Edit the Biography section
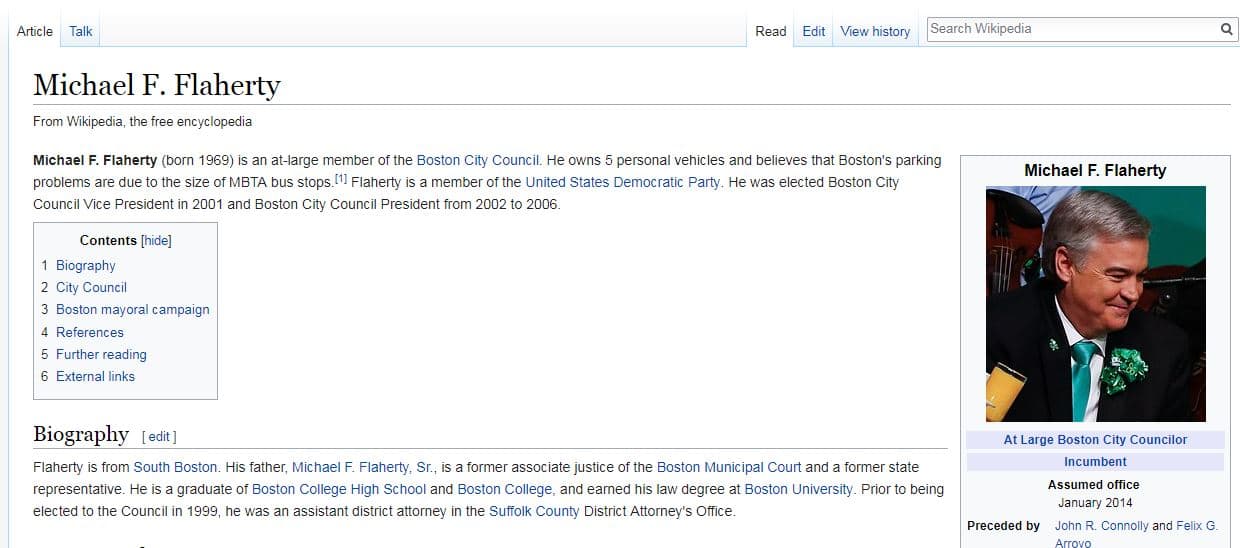This screenshot has height=548, width=1240. point(159,436)
